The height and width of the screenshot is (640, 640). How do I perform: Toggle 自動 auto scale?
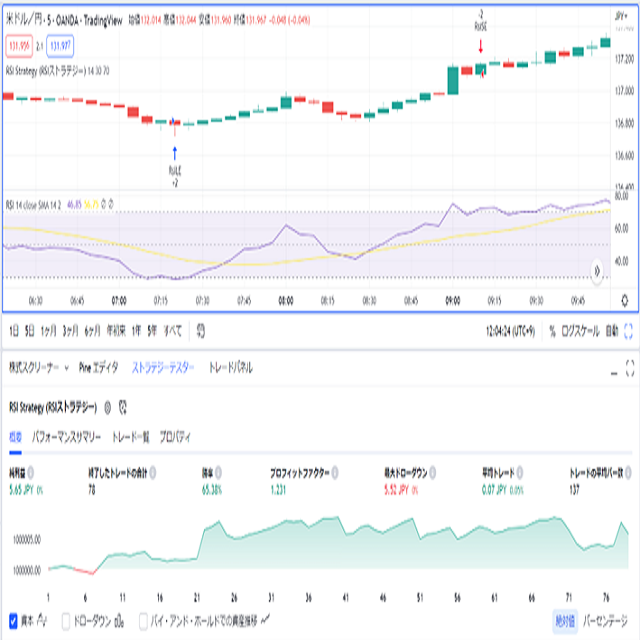tap(611, 331)
